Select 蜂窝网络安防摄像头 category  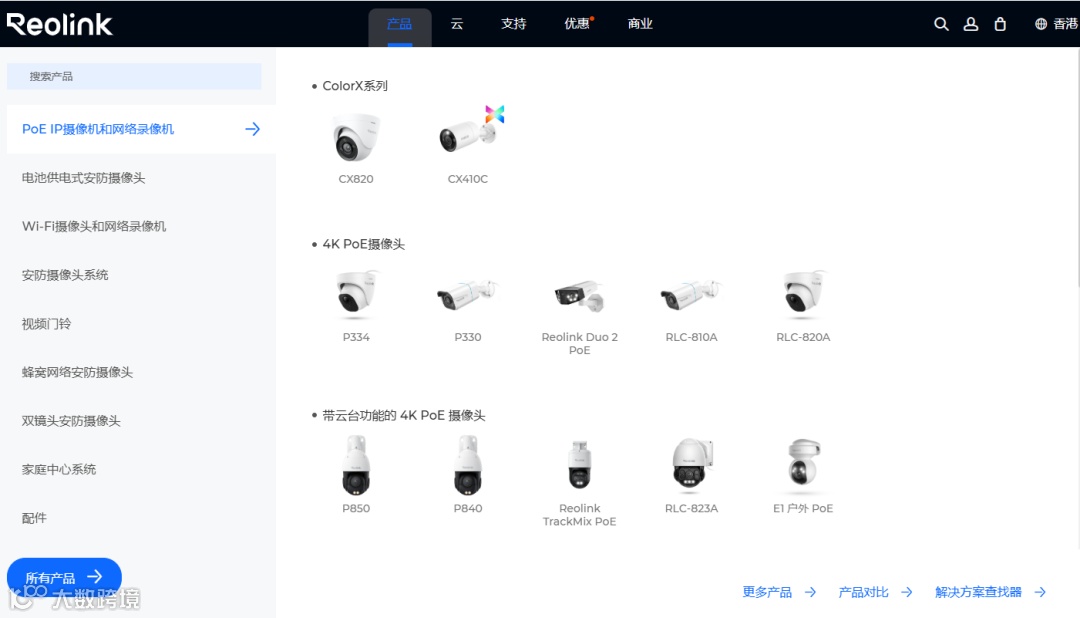[x=77, y=372]
